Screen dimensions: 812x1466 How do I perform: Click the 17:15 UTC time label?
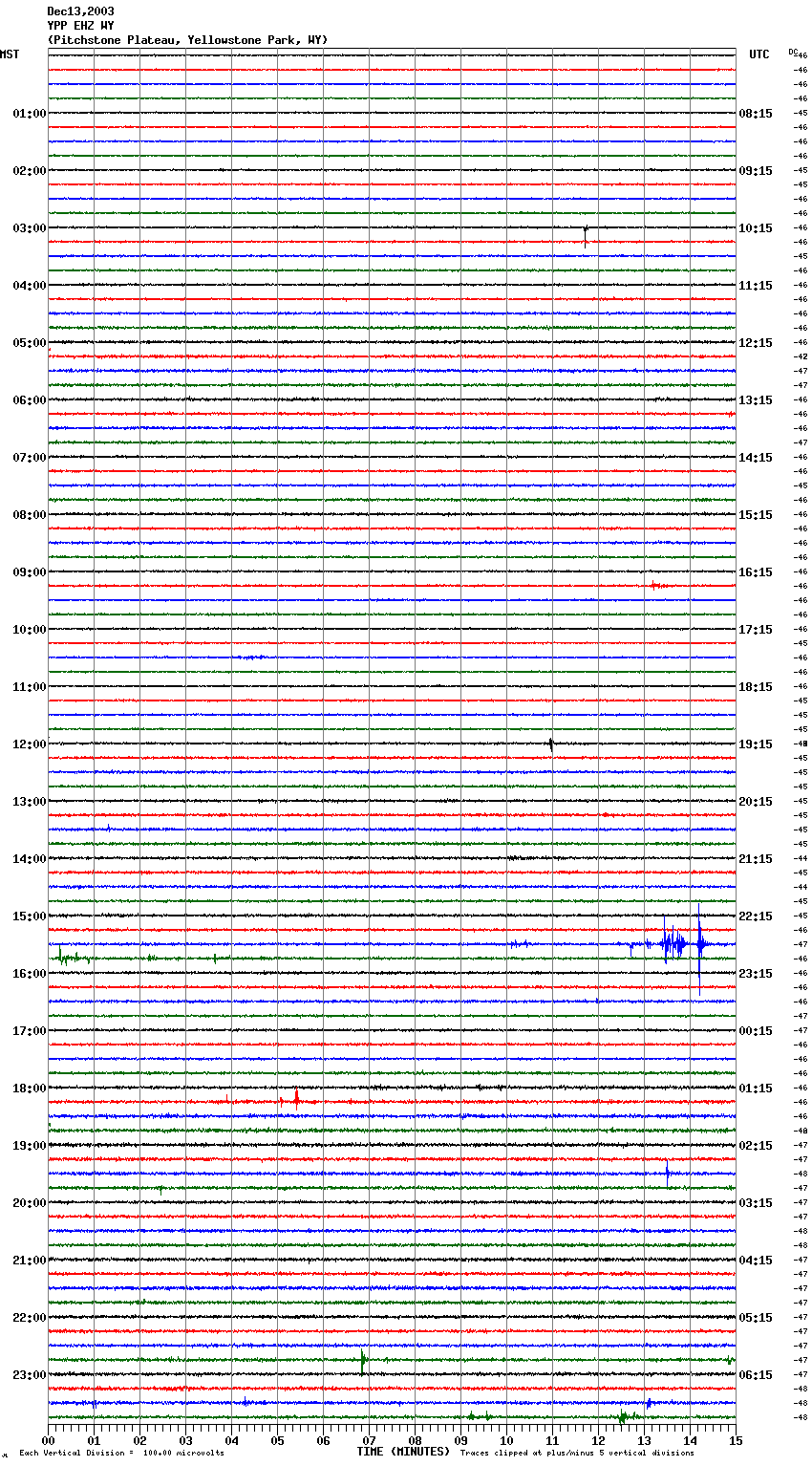756,630
